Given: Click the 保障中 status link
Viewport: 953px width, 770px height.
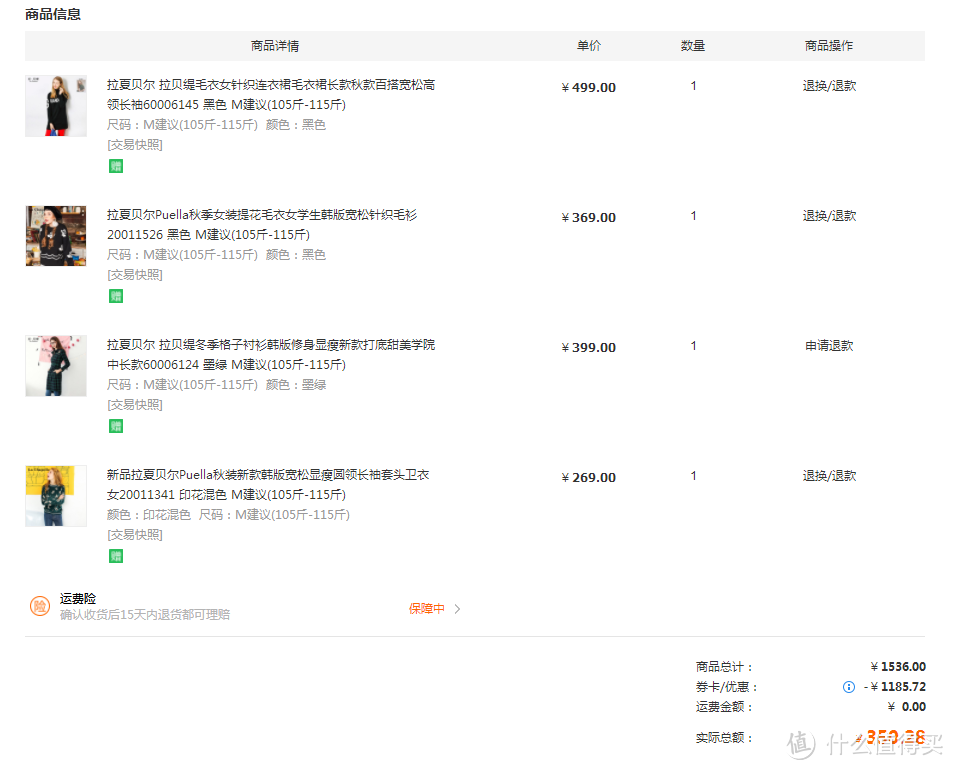Looking at the screenshot, I should coord(427,609).
